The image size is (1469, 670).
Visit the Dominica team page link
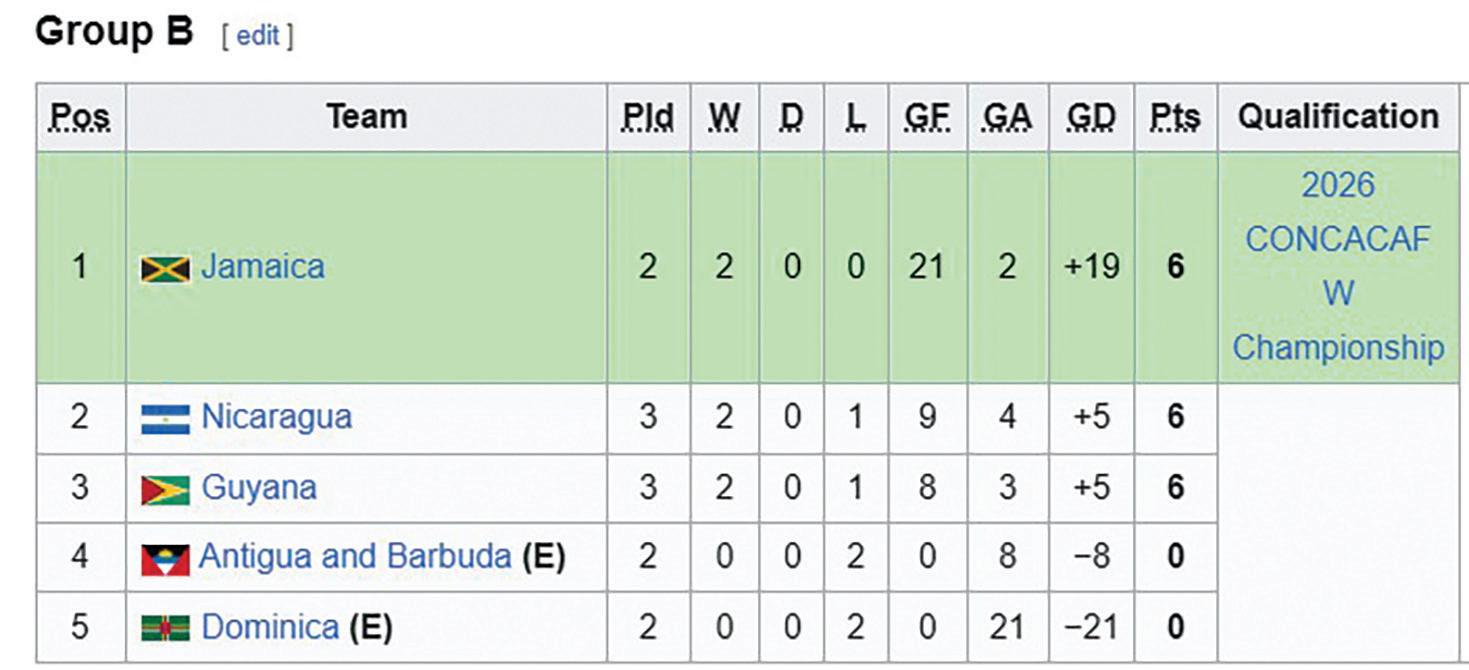pos(270,627)
